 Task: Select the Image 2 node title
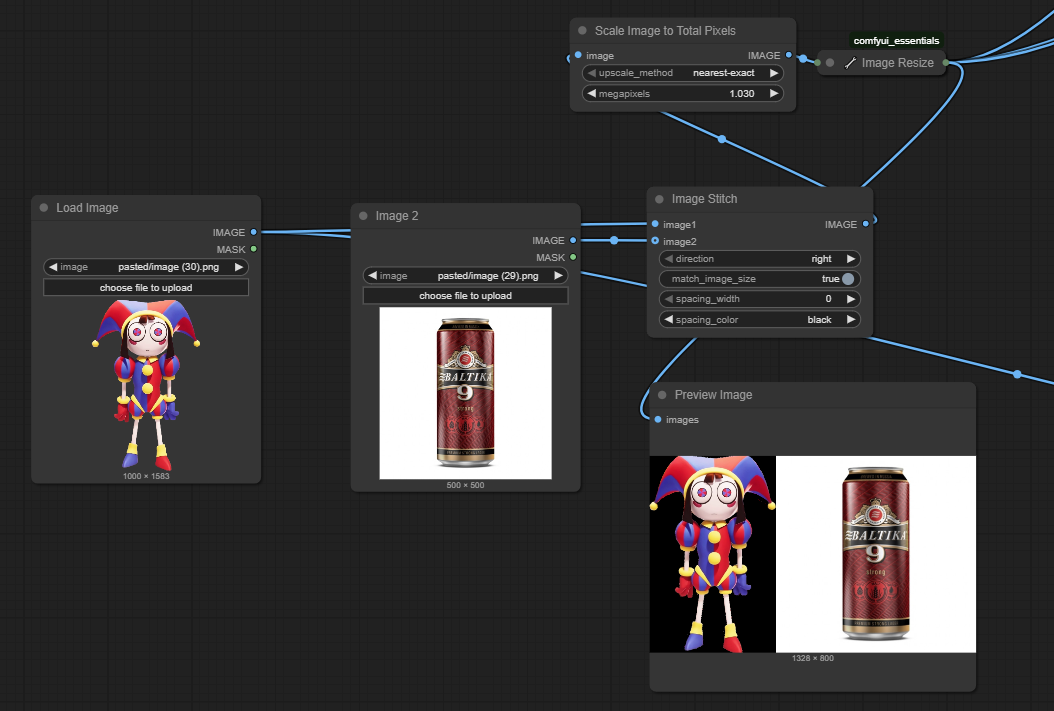(x=397, y=216)
